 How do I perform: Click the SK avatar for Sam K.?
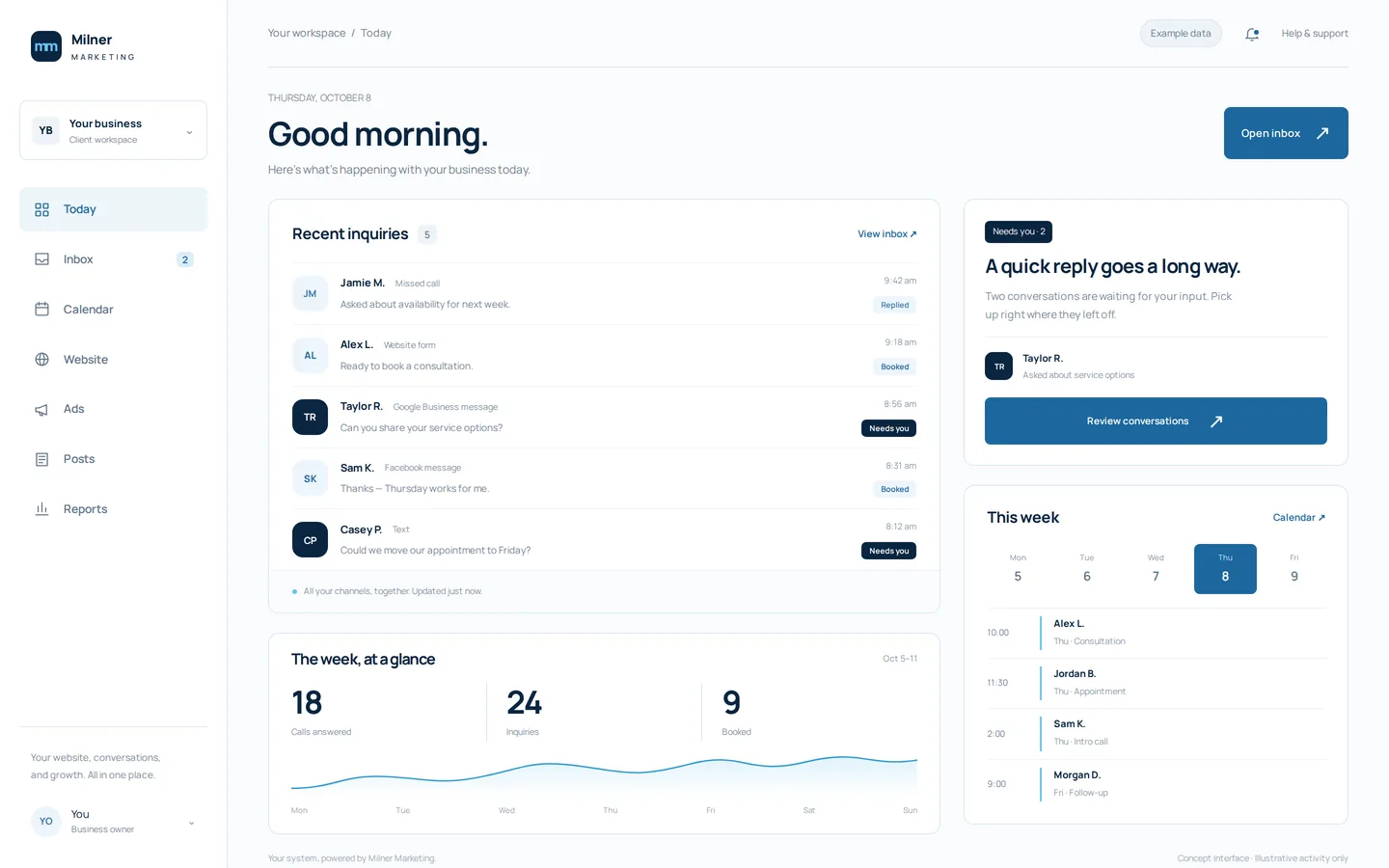tap(310, 478)
